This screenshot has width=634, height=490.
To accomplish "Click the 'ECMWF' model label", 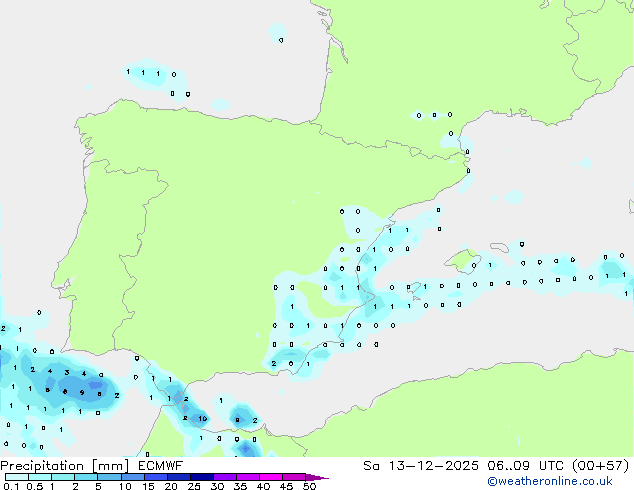I will click(x=161, y=466).
